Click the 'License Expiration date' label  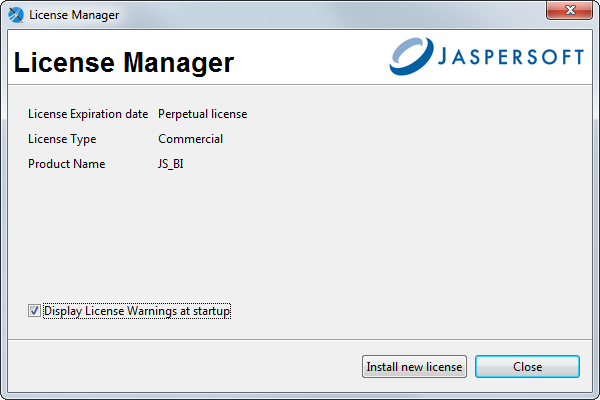tap(88, 114)
